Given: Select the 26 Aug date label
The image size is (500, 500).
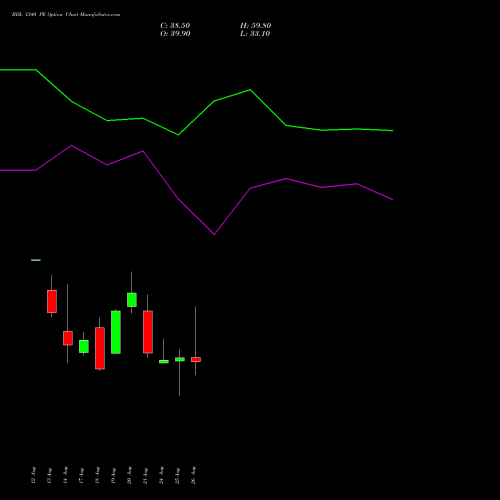Looking at the screenshot, I should click(x=193, y=475).
